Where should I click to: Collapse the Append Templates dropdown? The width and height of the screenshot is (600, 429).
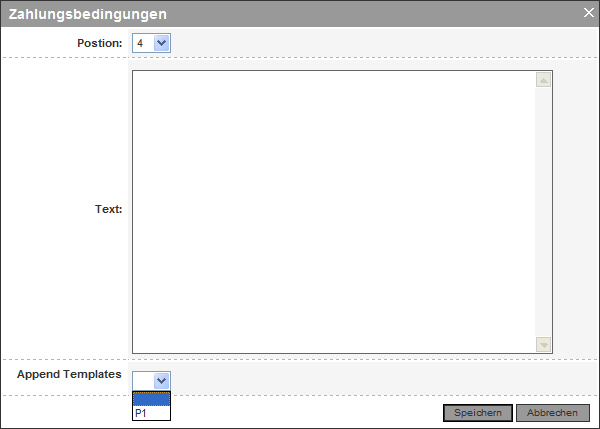point(152,380)
